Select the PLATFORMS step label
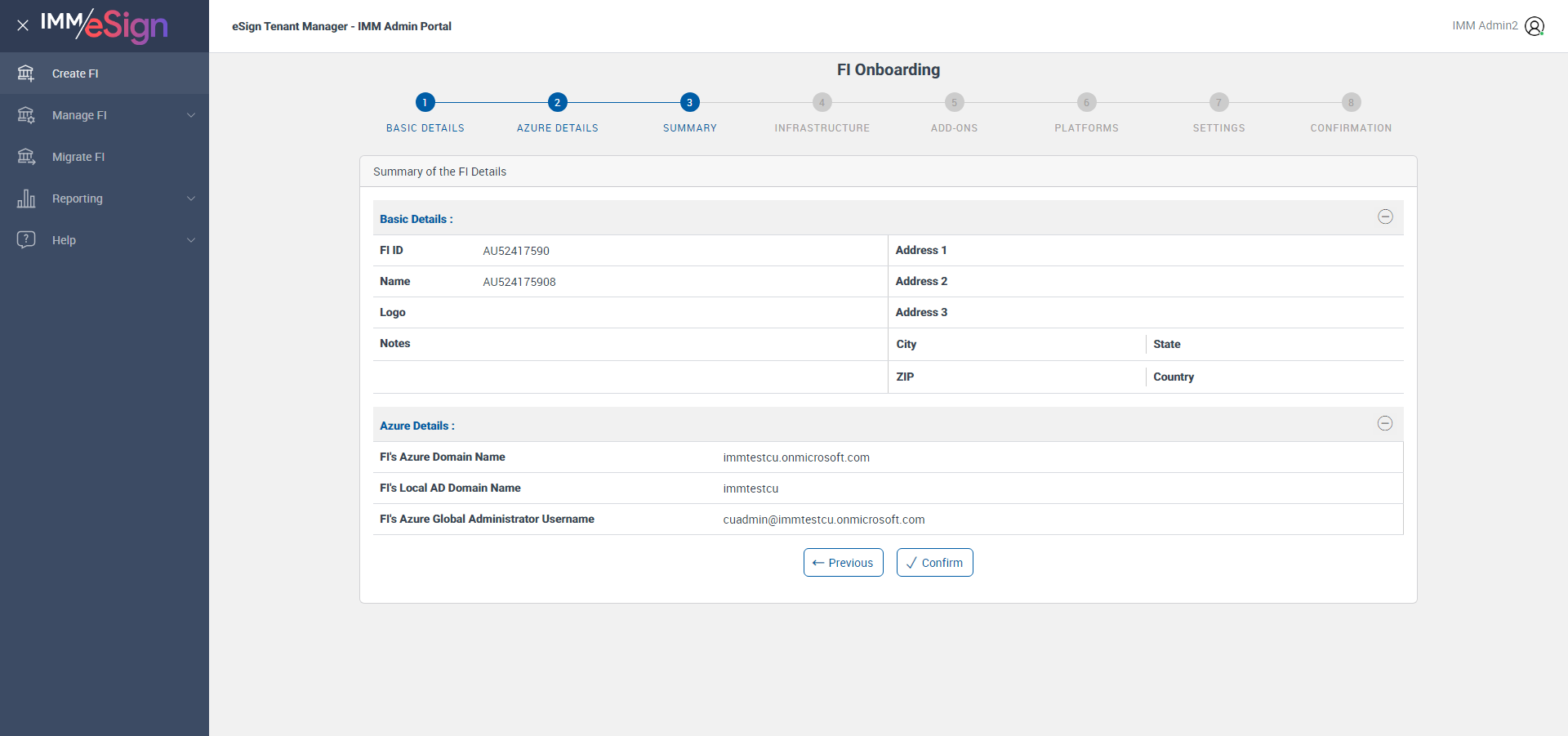Viewport: 1568px width, 736px height. coord(1086,128)
